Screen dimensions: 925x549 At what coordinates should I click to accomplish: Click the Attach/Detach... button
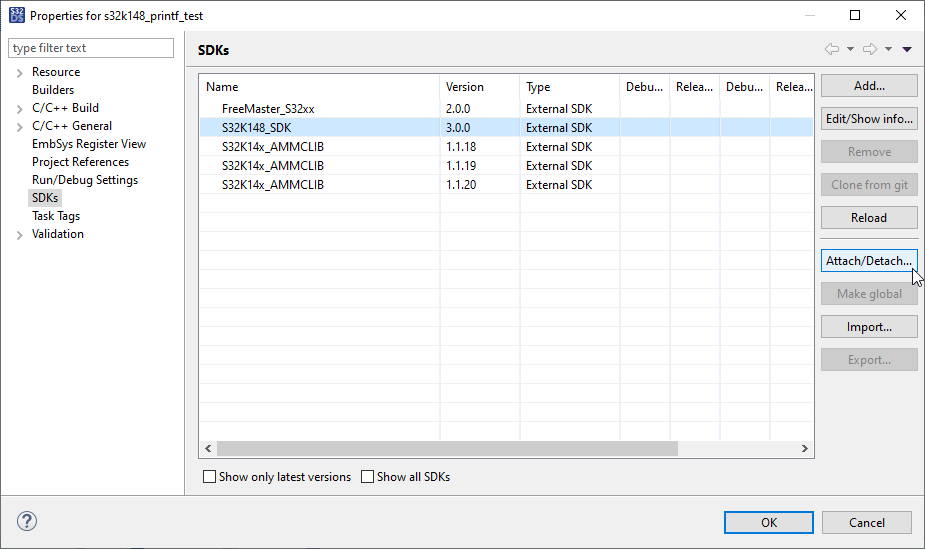click(869, 261)
